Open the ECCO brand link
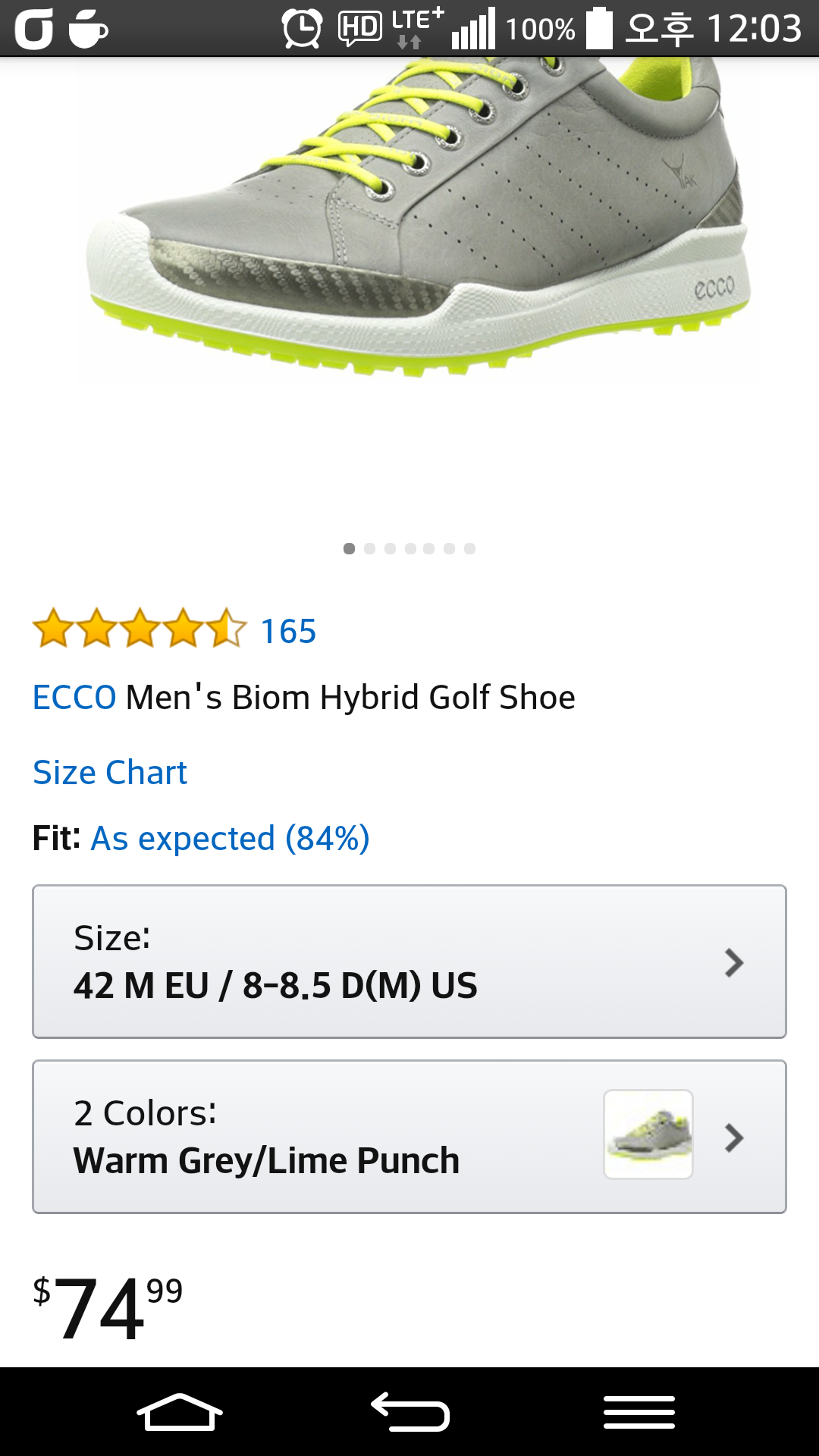This screenshot has width=819, height=1456. tap(74, 697)
